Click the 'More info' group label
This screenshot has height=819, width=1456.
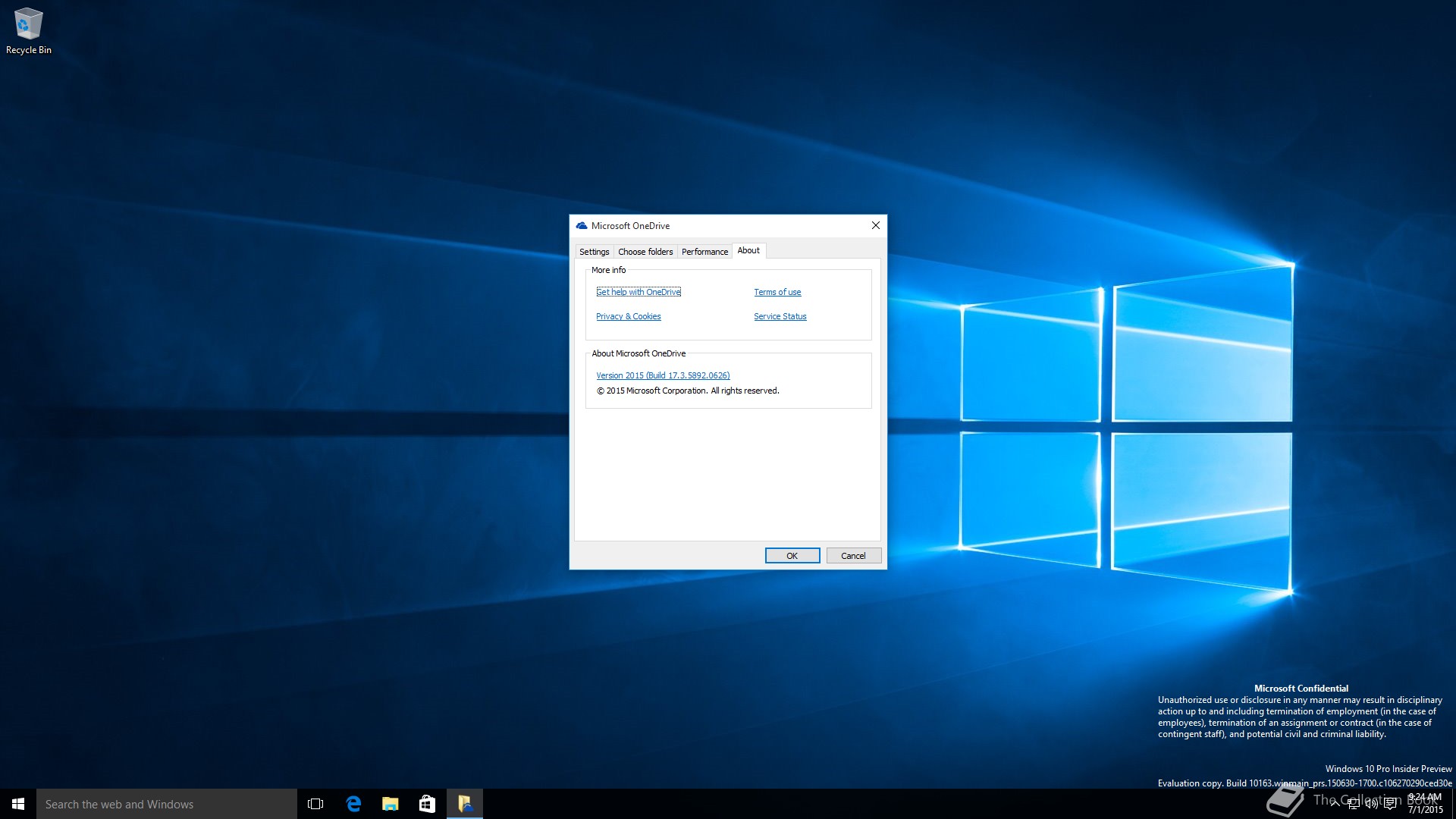[608, 270]
